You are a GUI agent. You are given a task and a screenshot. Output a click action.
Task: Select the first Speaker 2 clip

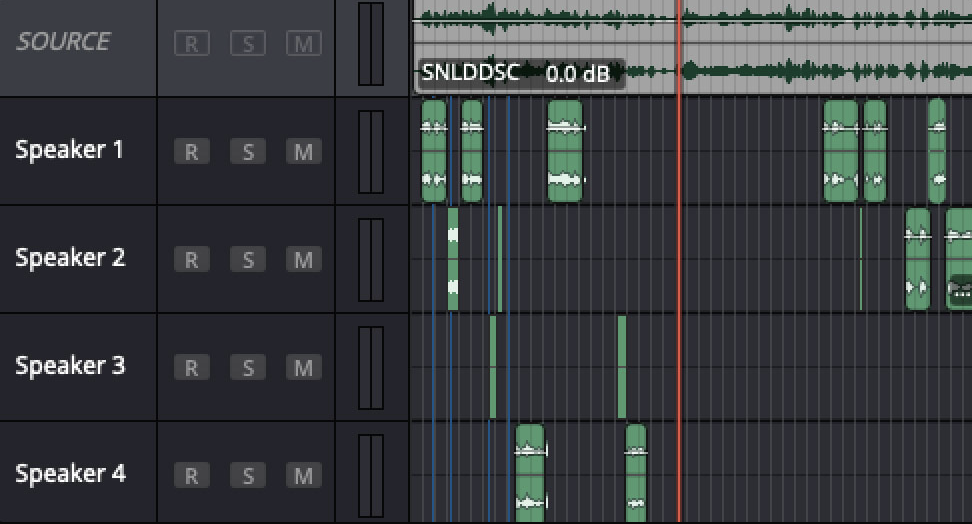click(x=453, y=259)
